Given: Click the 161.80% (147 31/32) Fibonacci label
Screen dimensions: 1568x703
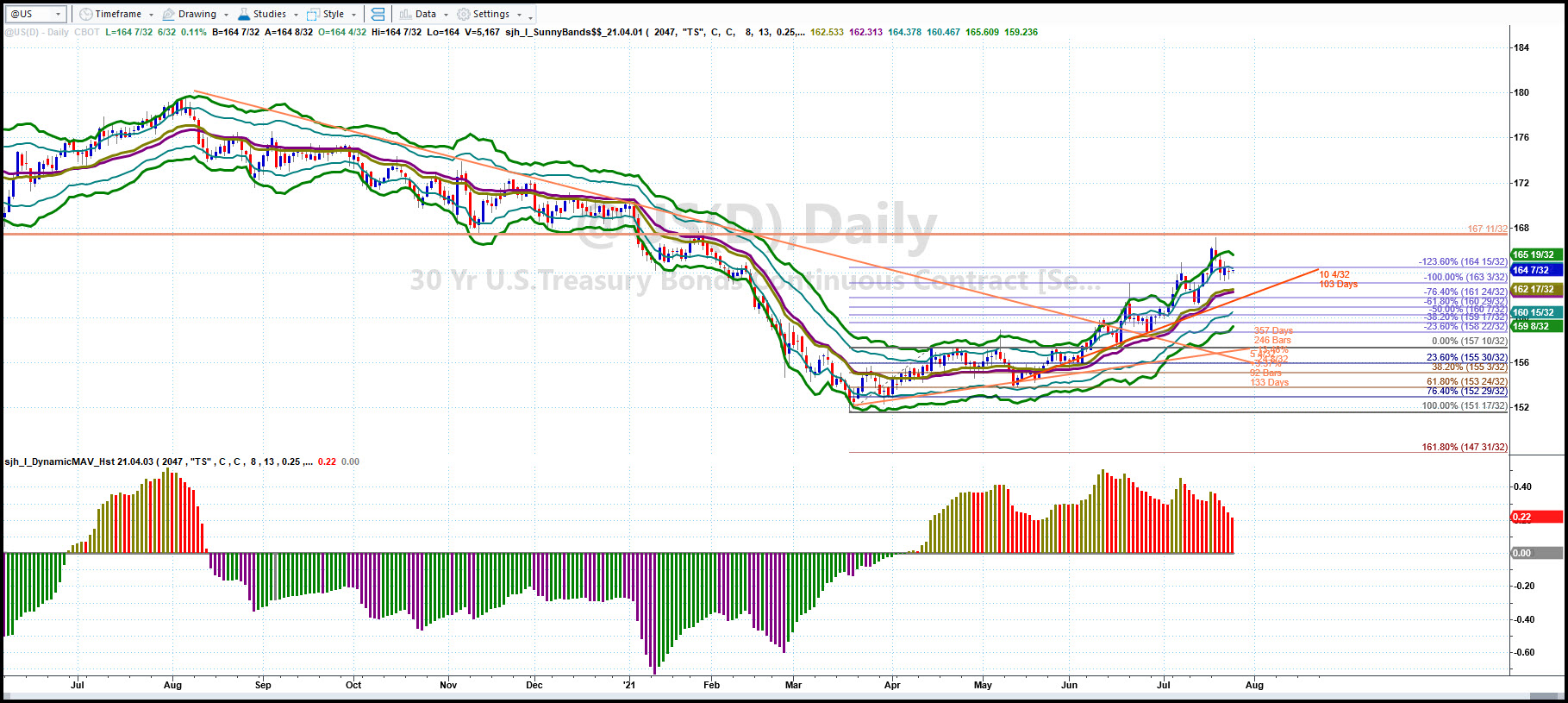Looking at the screenshot, I should click(1465, 447).
